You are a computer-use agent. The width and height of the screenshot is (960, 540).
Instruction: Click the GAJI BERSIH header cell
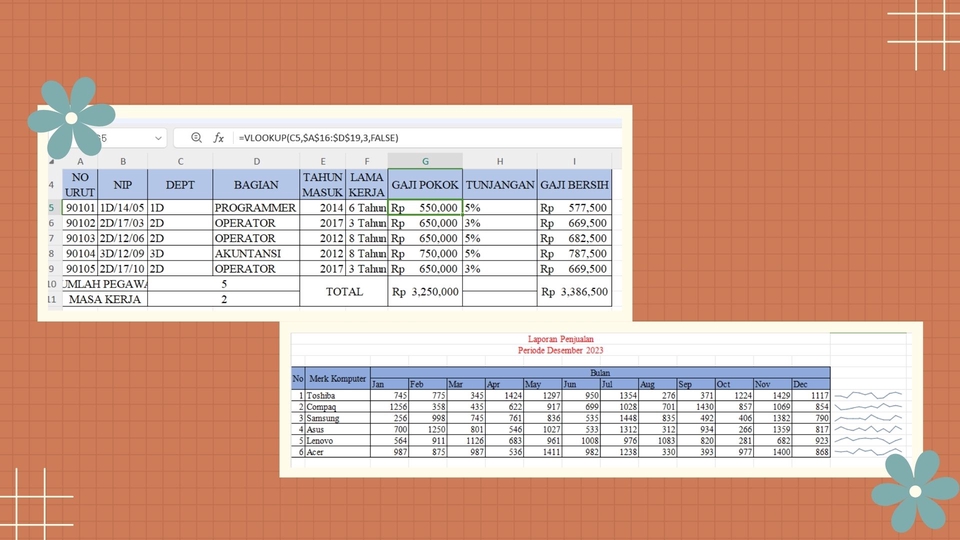pos(574,184)
